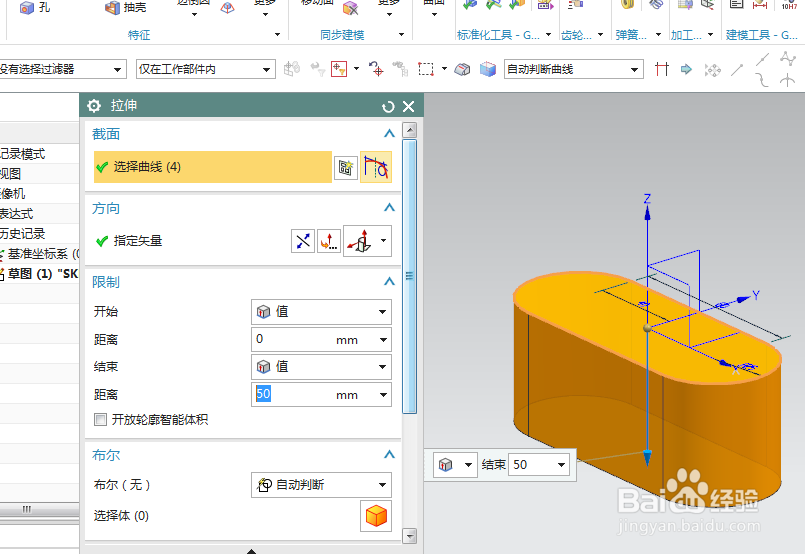805x554 pixels.
Task: Open end distance 50 dropdown arrow
Action: tap(383, 395)
